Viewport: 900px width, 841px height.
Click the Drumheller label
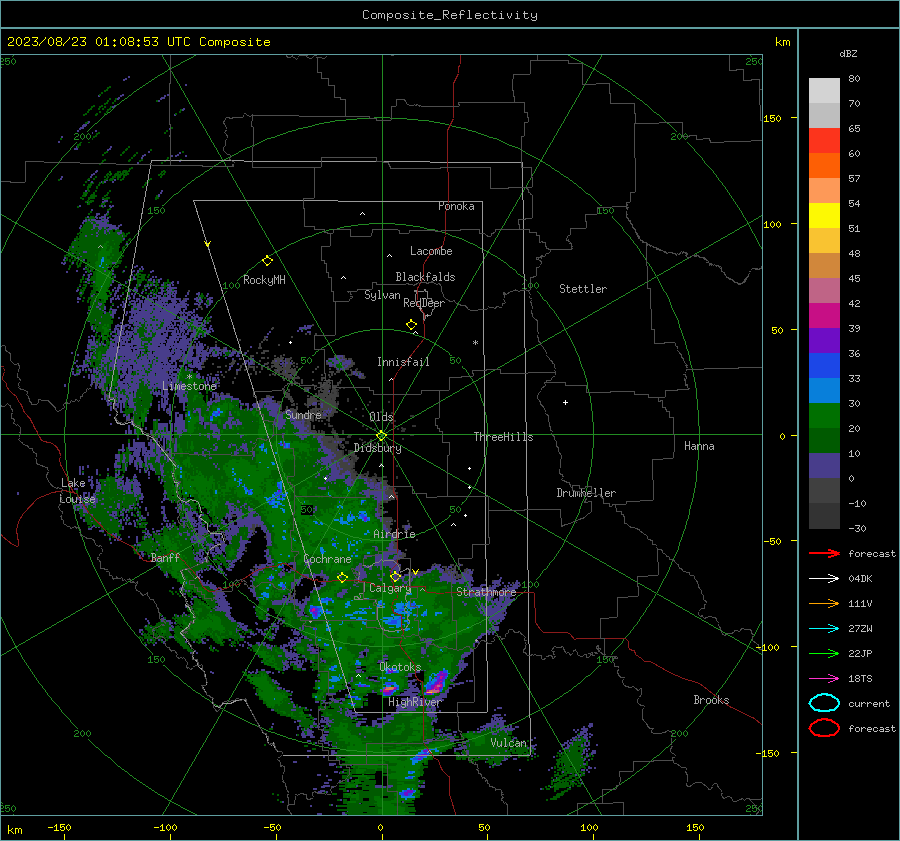coord(586,493)
